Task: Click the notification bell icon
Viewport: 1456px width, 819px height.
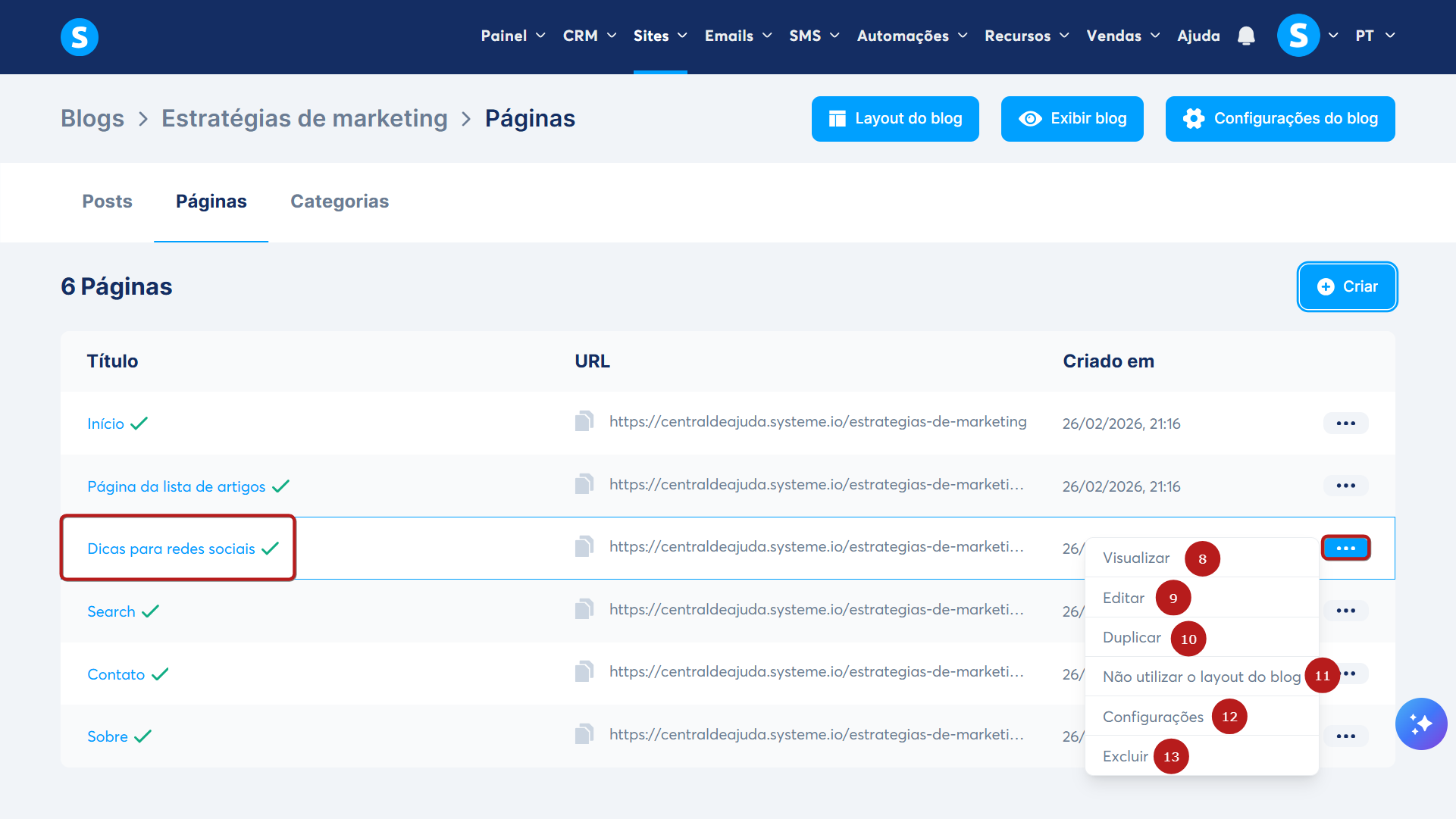Action: click(1246, 36)
